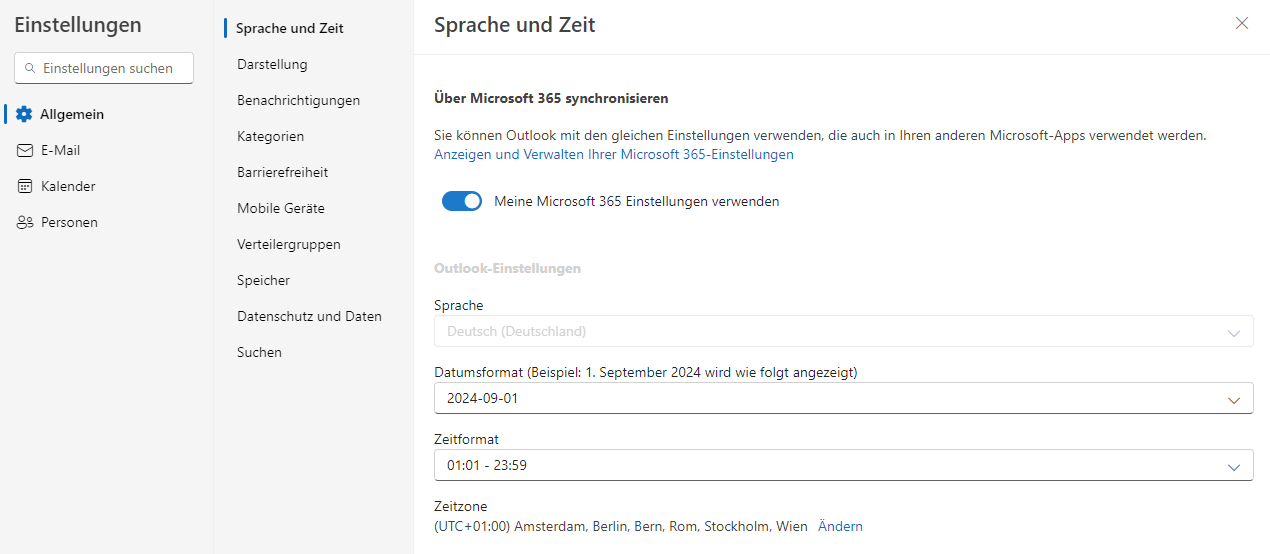
Task: Open Anzeigen und Verwalten Microsoft 365-Einstellungen link
Action: tap(613, 154)
